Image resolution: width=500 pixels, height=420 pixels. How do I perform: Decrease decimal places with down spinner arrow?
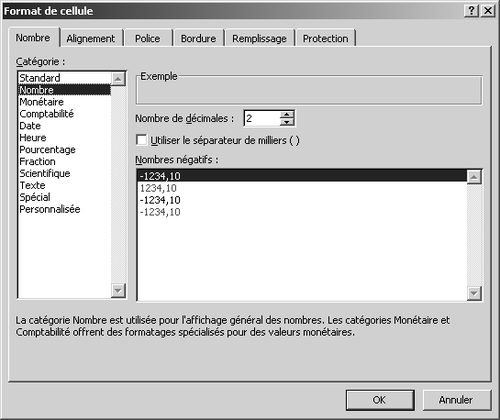pyautogui.click(x=287, y=122)
